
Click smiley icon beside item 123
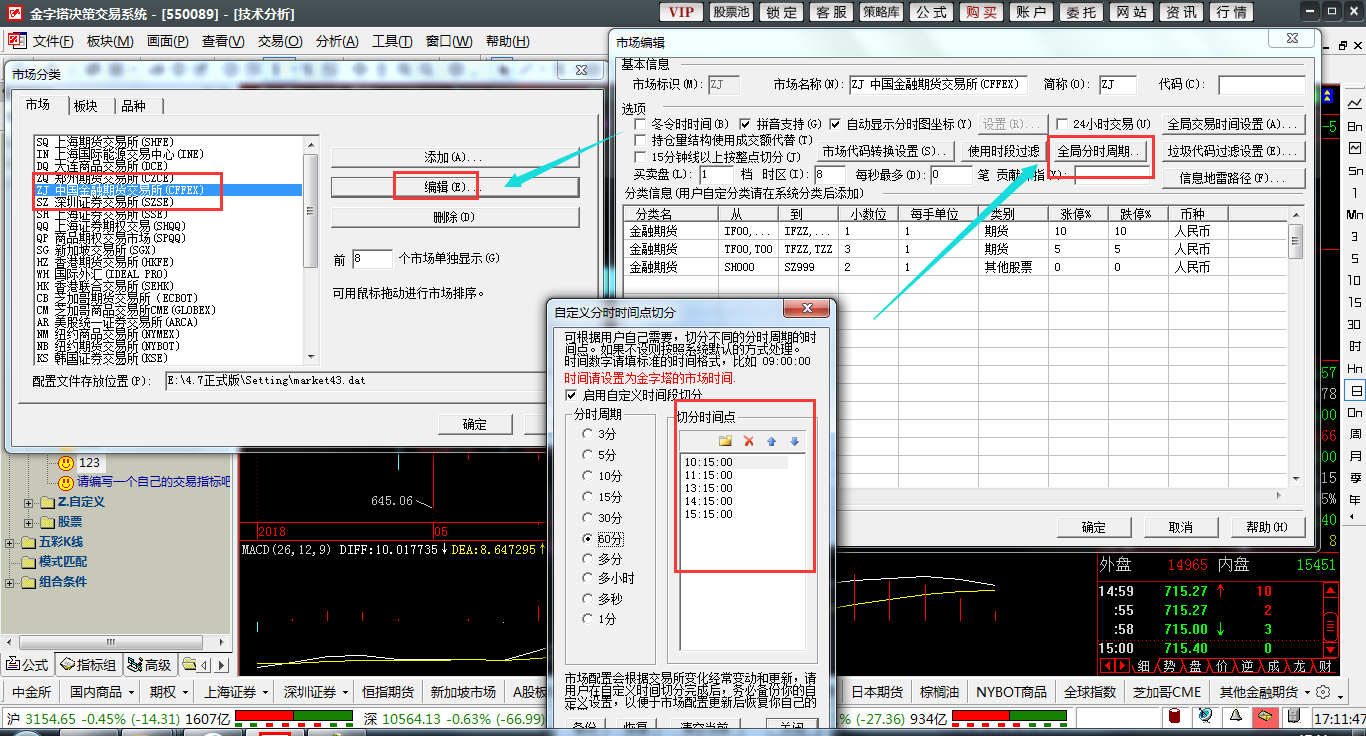point(66,463)
